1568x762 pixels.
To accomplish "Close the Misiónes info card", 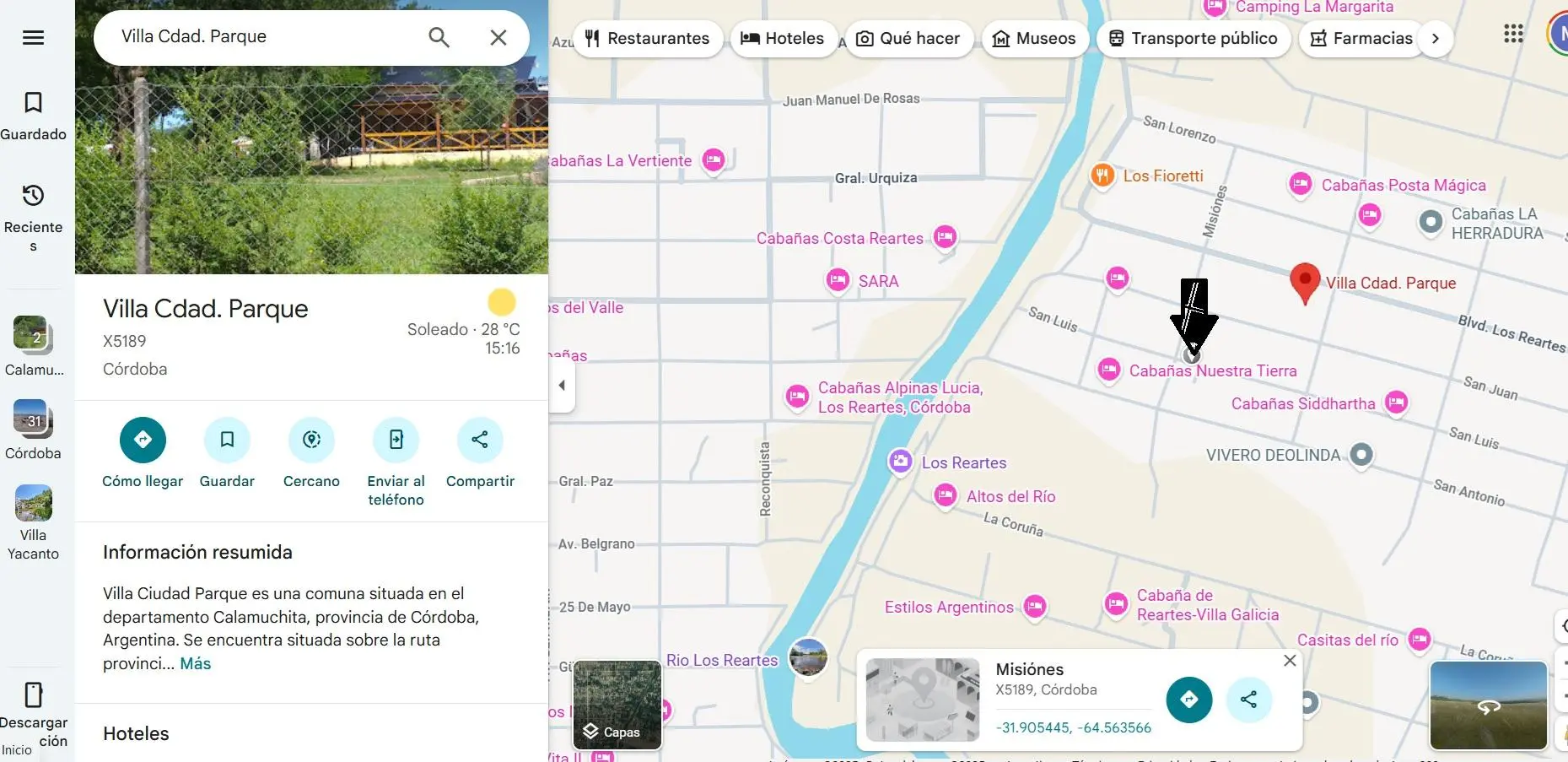I will pos(1290,661).
